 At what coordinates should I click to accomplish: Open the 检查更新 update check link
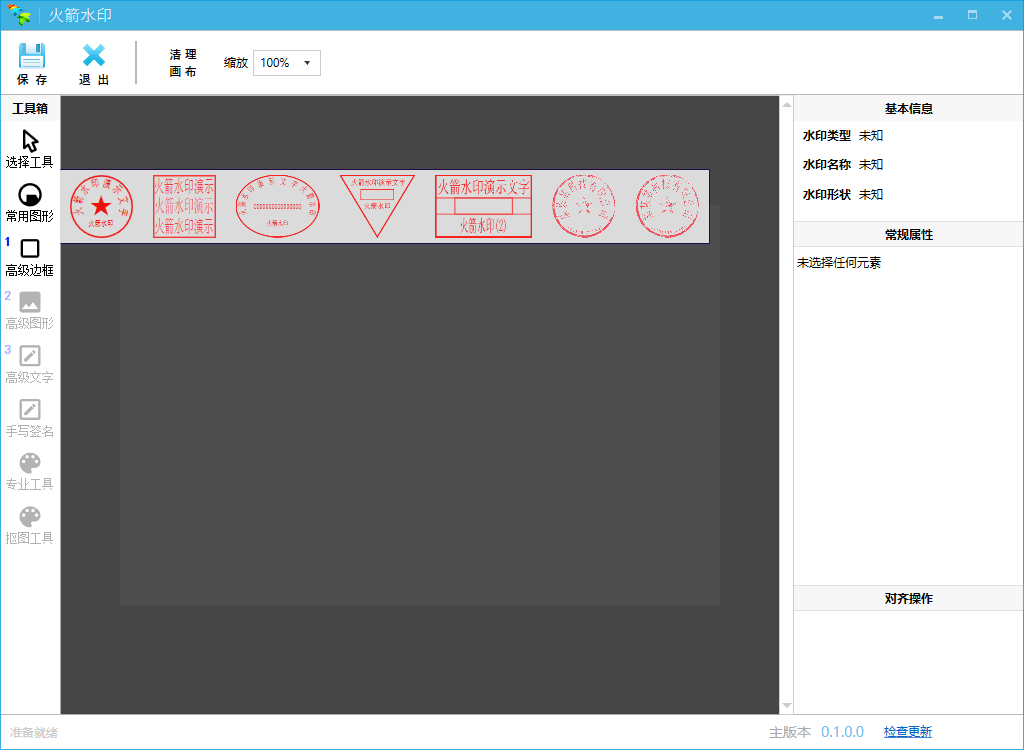[908, 732]
